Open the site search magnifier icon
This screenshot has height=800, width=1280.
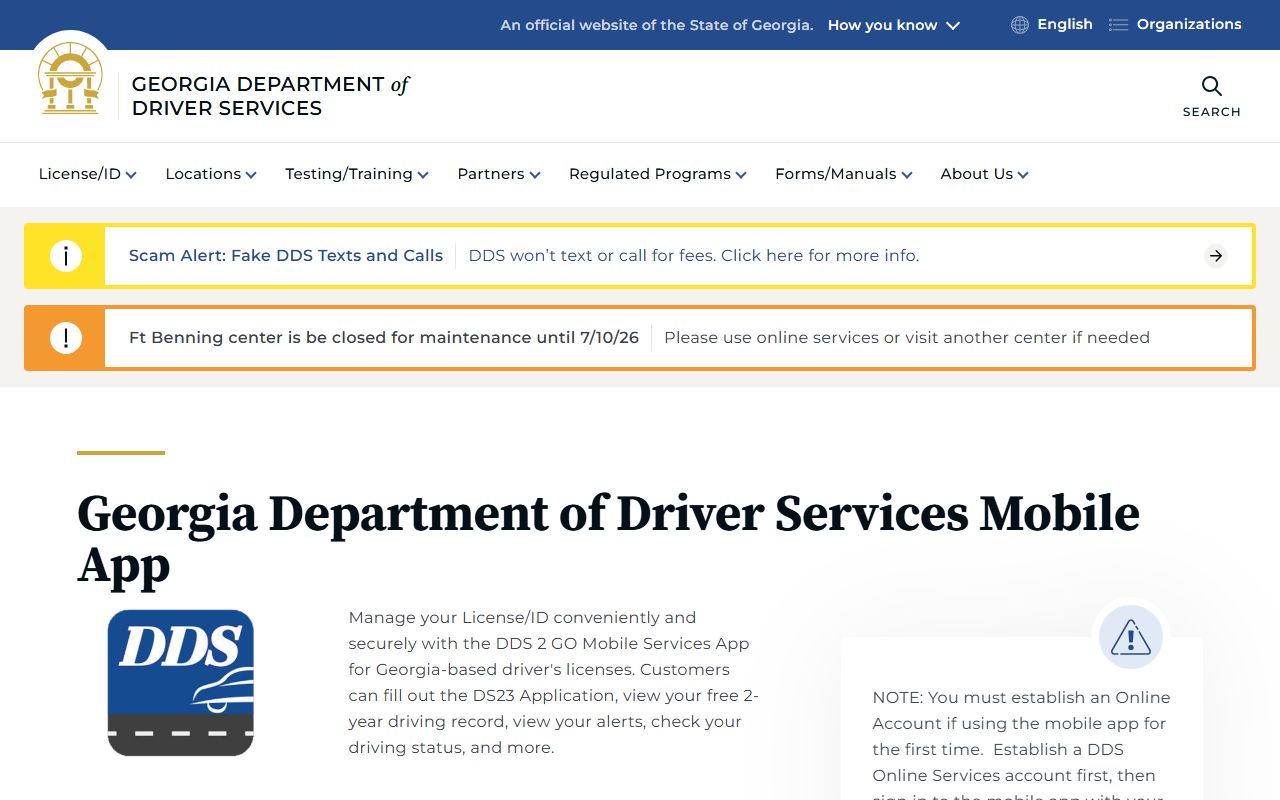pyautogui.click(x=1212, y=86)
